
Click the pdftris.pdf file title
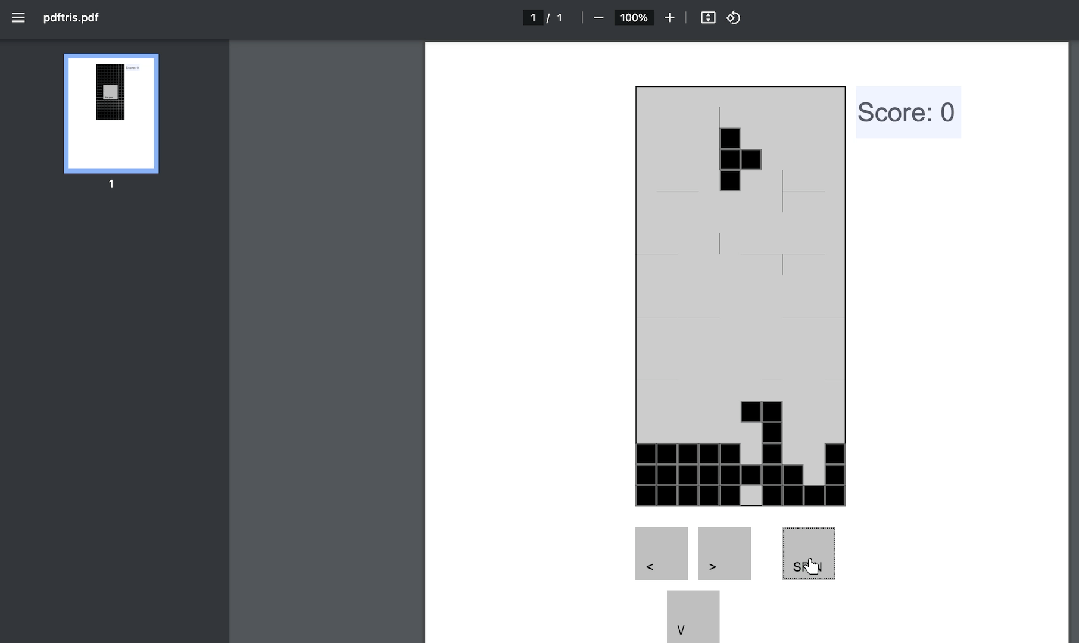(71, 18)
